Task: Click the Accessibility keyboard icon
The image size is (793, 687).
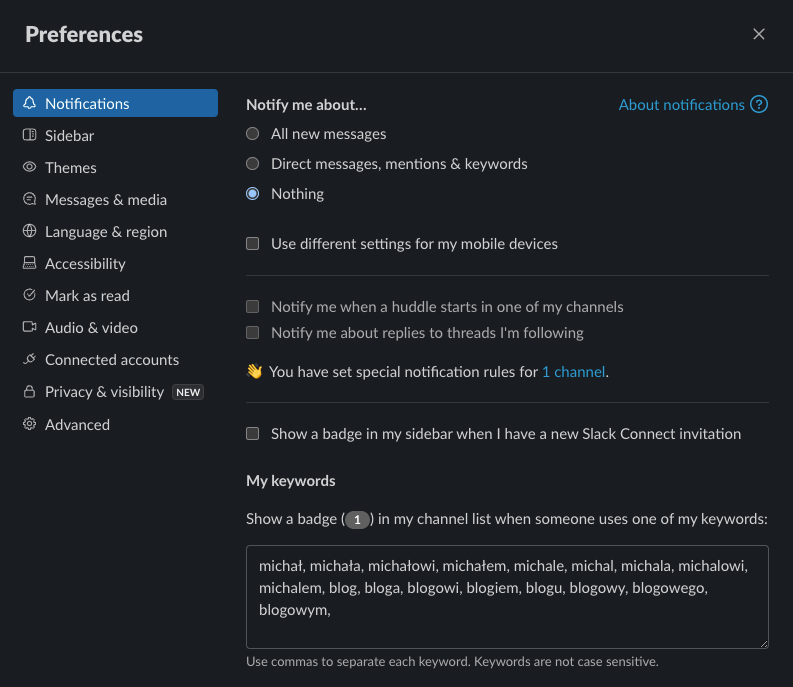Action: (30, 263)
